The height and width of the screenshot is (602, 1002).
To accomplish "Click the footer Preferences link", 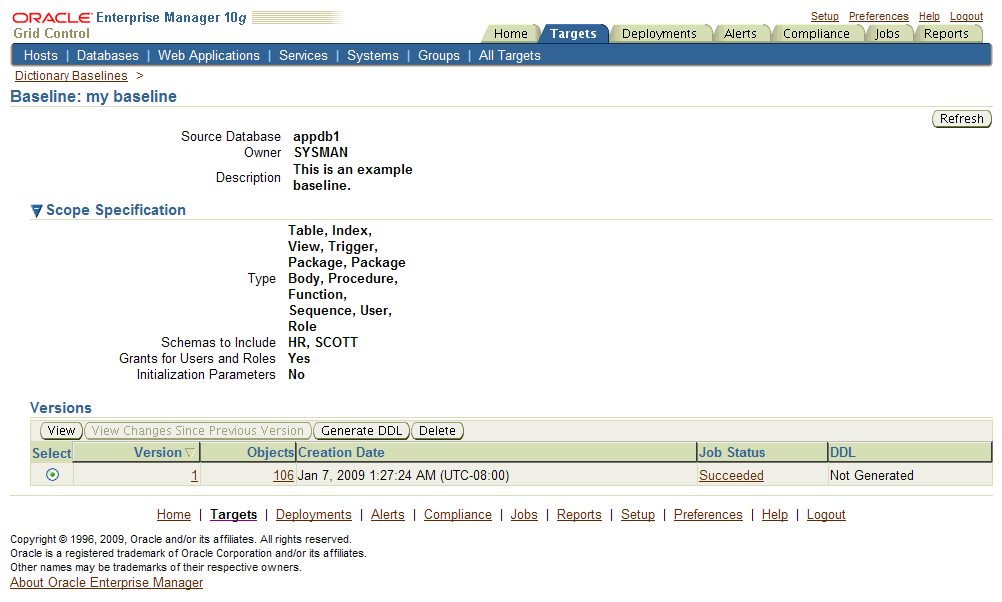I will (708, 514).
